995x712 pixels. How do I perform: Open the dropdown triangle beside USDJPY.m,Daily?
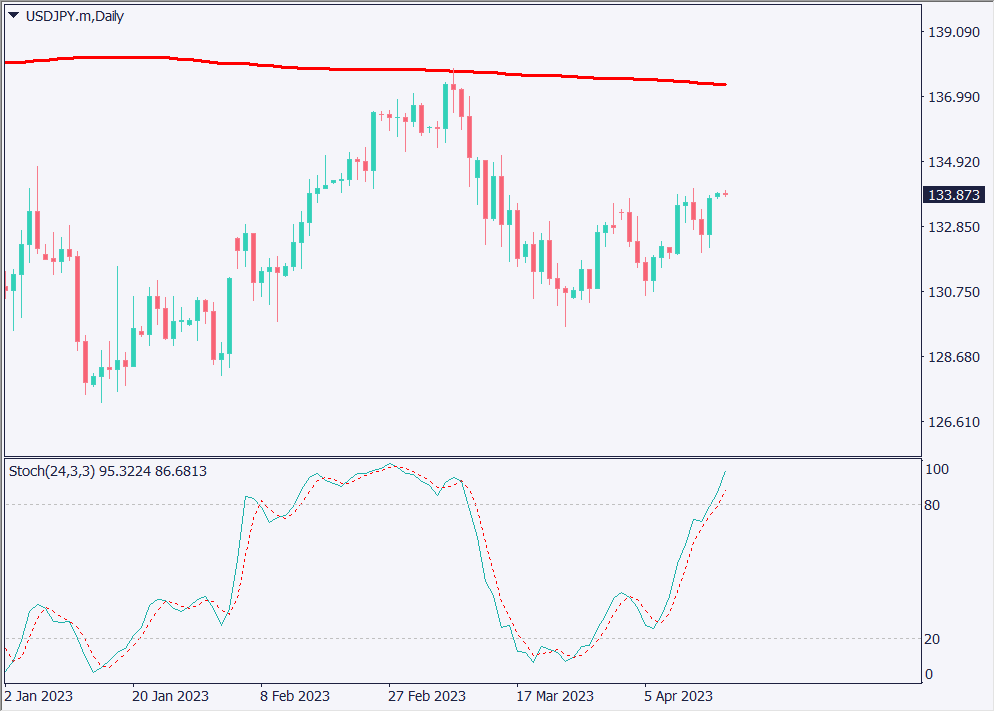coord(13,16)
